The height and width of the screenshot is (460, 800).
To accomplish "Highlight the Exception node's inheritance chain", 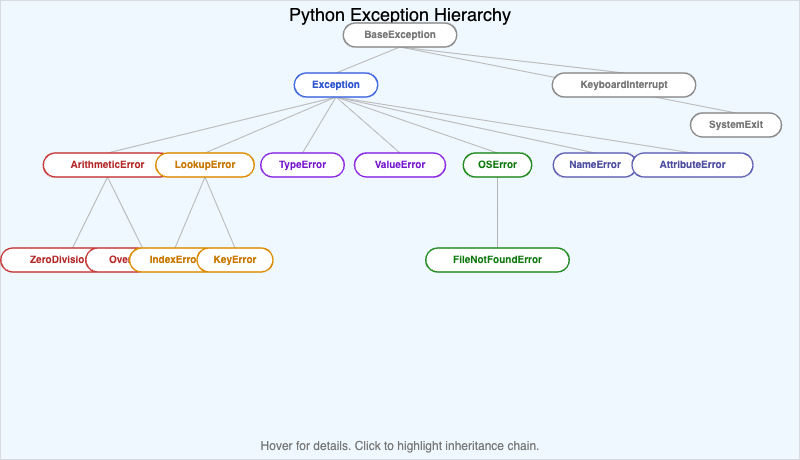I will 335,85.
